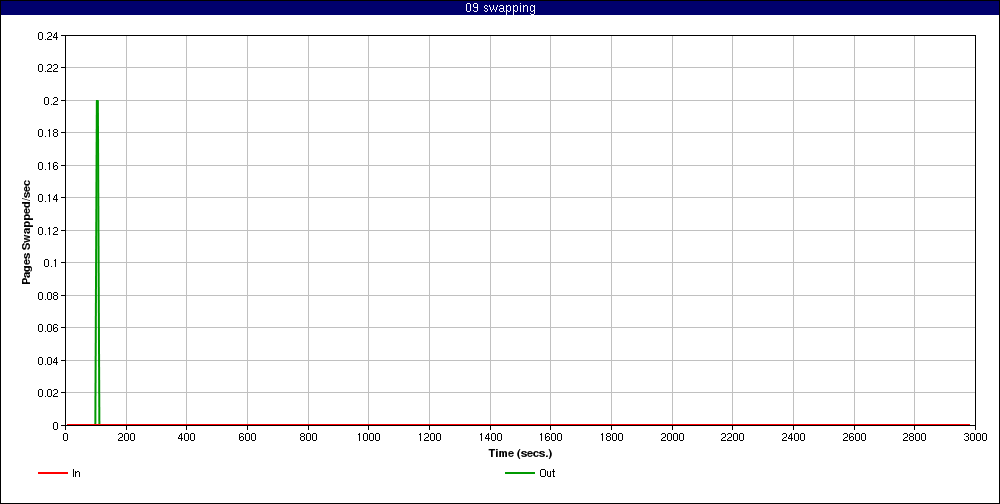1000x504 pixels.
Task: Click the 0.16 y-axis tick label
Action: coord(47,166)
